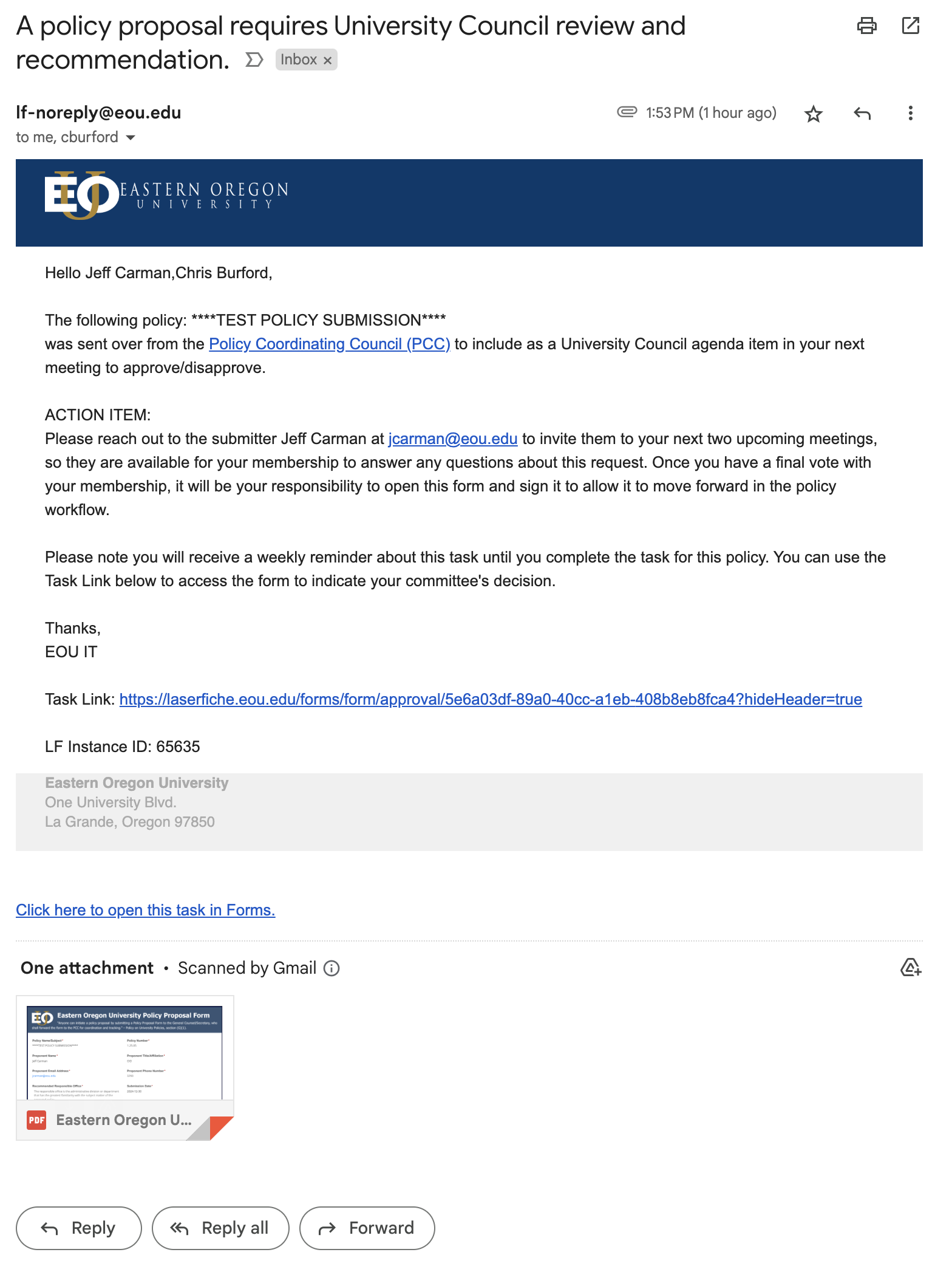
Task: Print this email using the printer icon
Action: 866,26
